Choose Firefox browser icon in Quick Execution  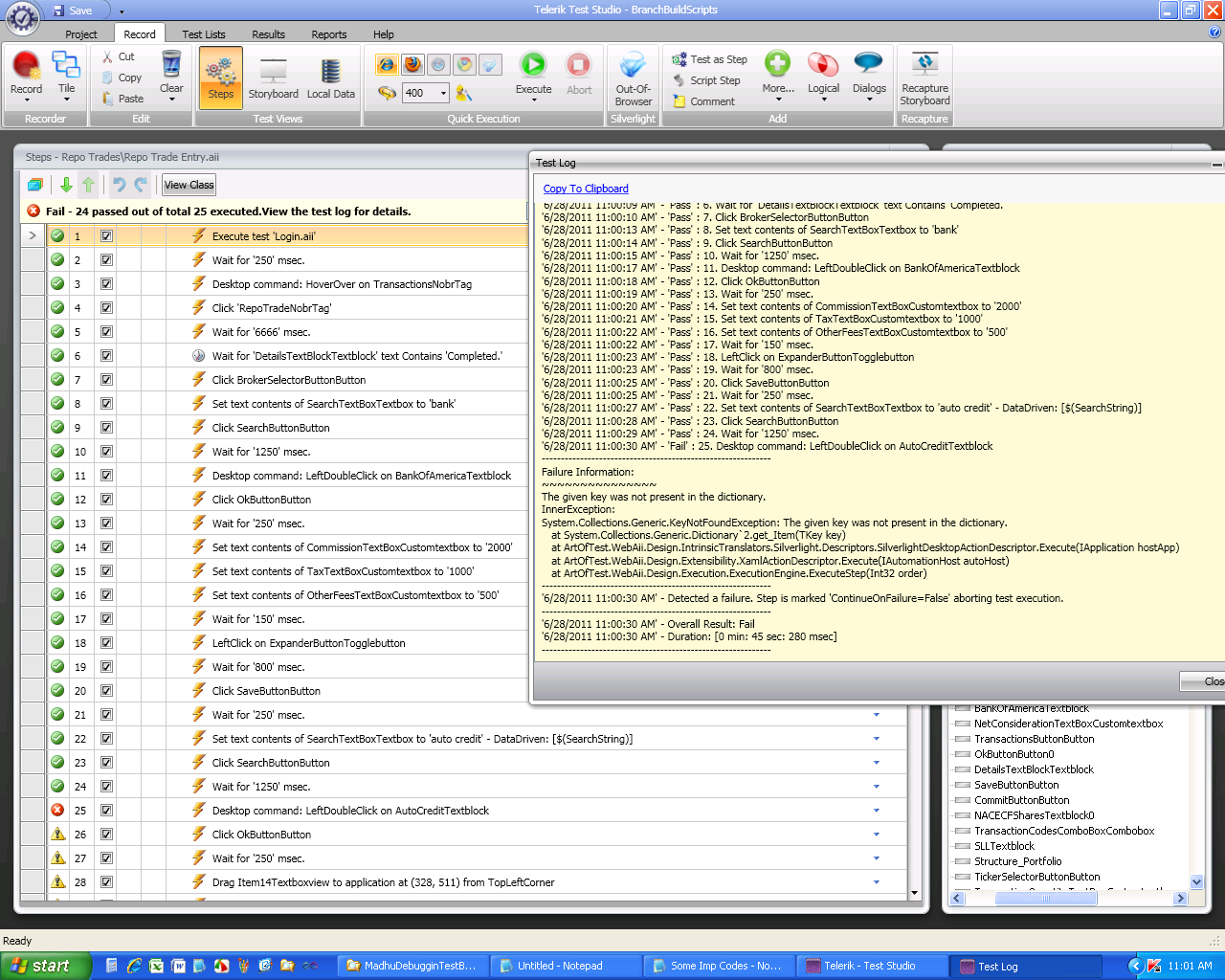[x=412, y=64]
